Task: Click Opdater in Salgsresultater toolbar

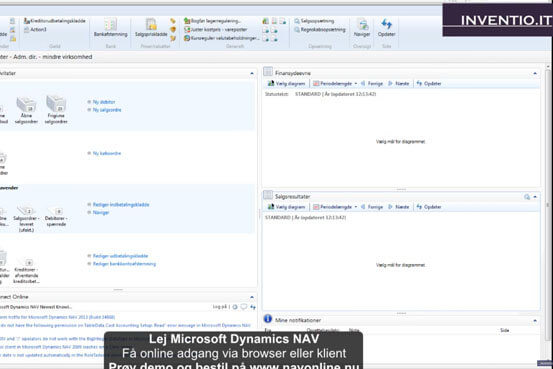Action: pyautogui.click(x=429, y=207)
